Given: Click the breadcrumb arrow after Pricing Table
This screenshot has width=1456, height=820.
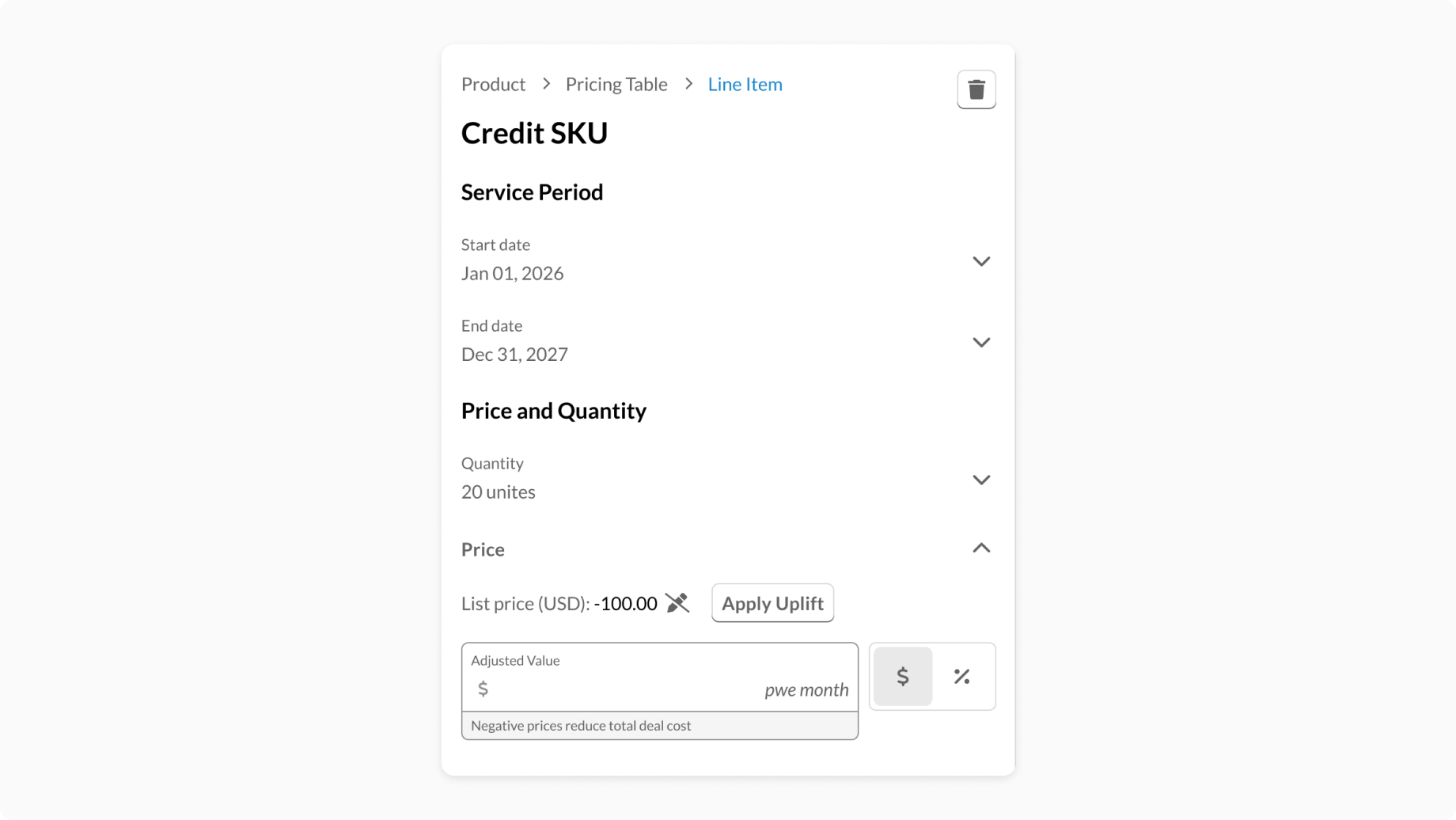Looking at the screenshot, I should tap(688, 84).
